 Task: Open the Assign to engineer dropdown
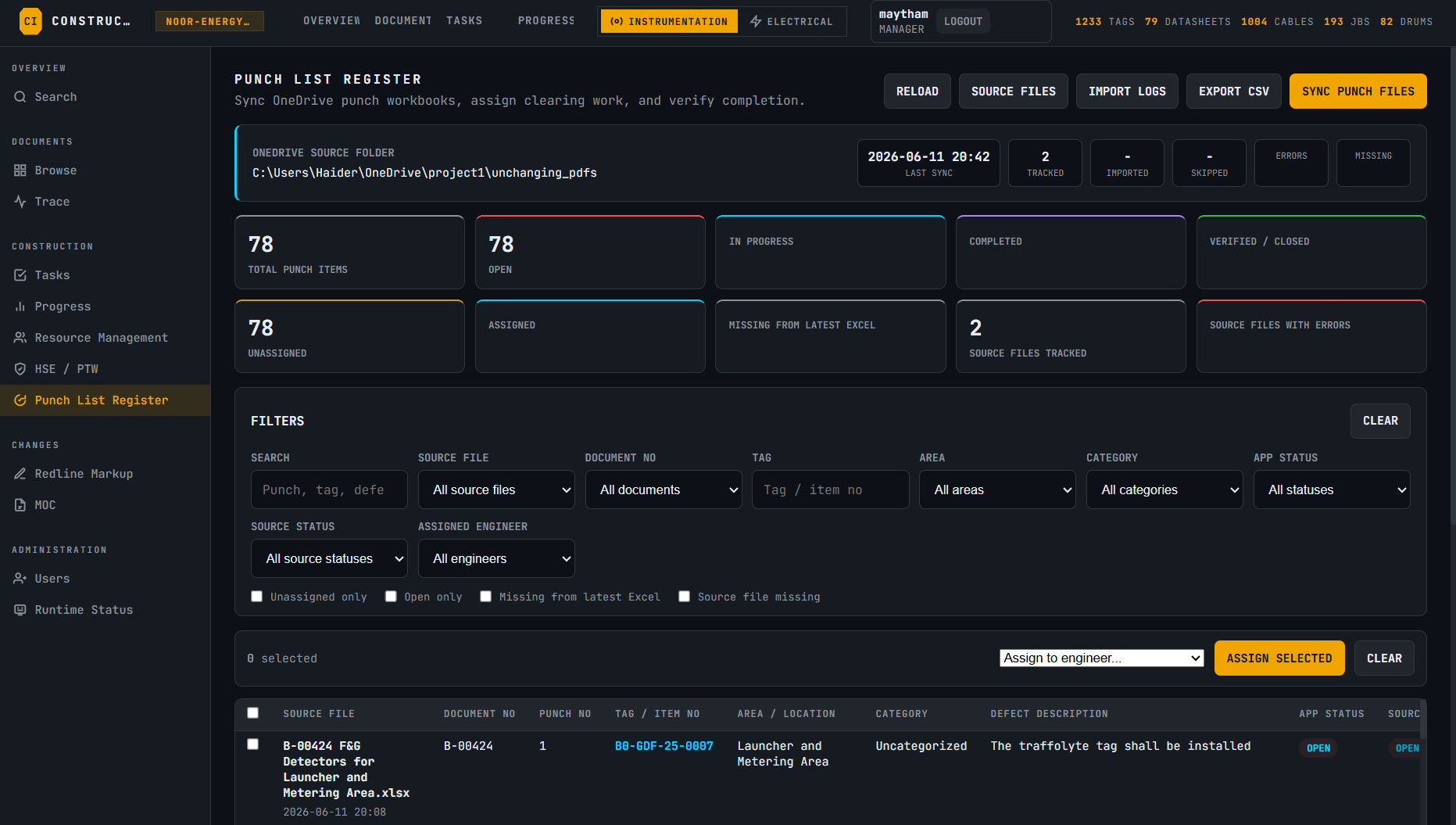pyautogui.click(x=1102, y=658)
